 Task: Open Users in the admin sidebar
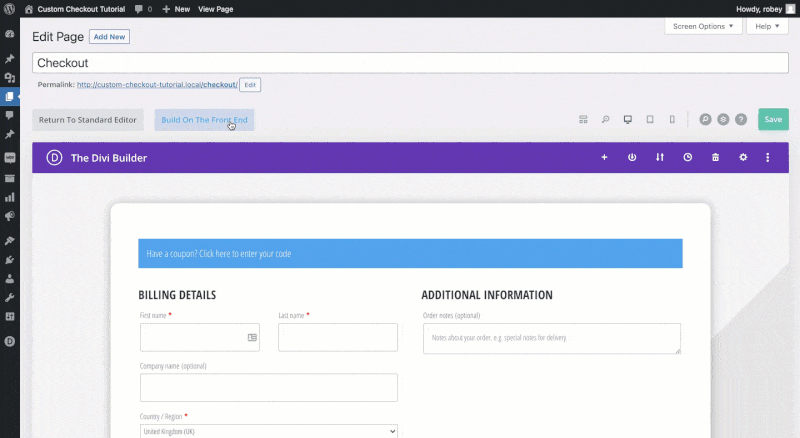(9, 279)
